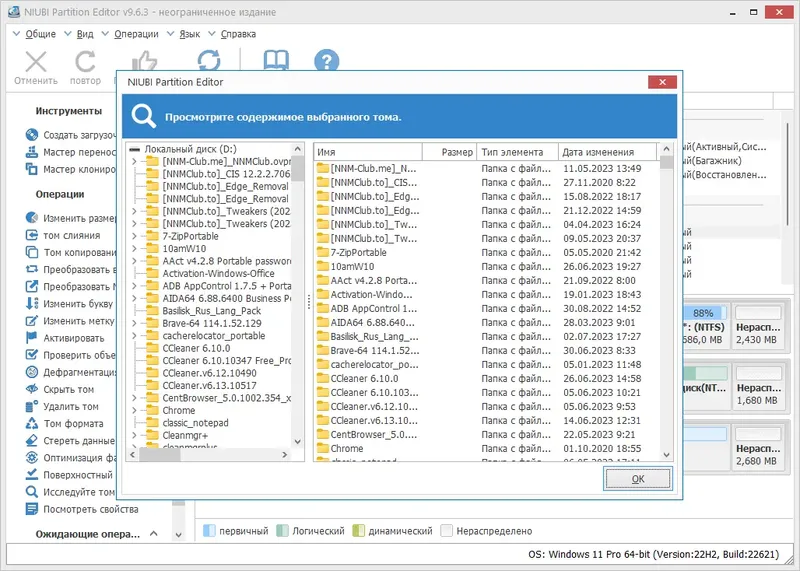Select the 7-ZipPortable row in file list
This screenshot has height=571, width=800.
click(x=486, y=253)
